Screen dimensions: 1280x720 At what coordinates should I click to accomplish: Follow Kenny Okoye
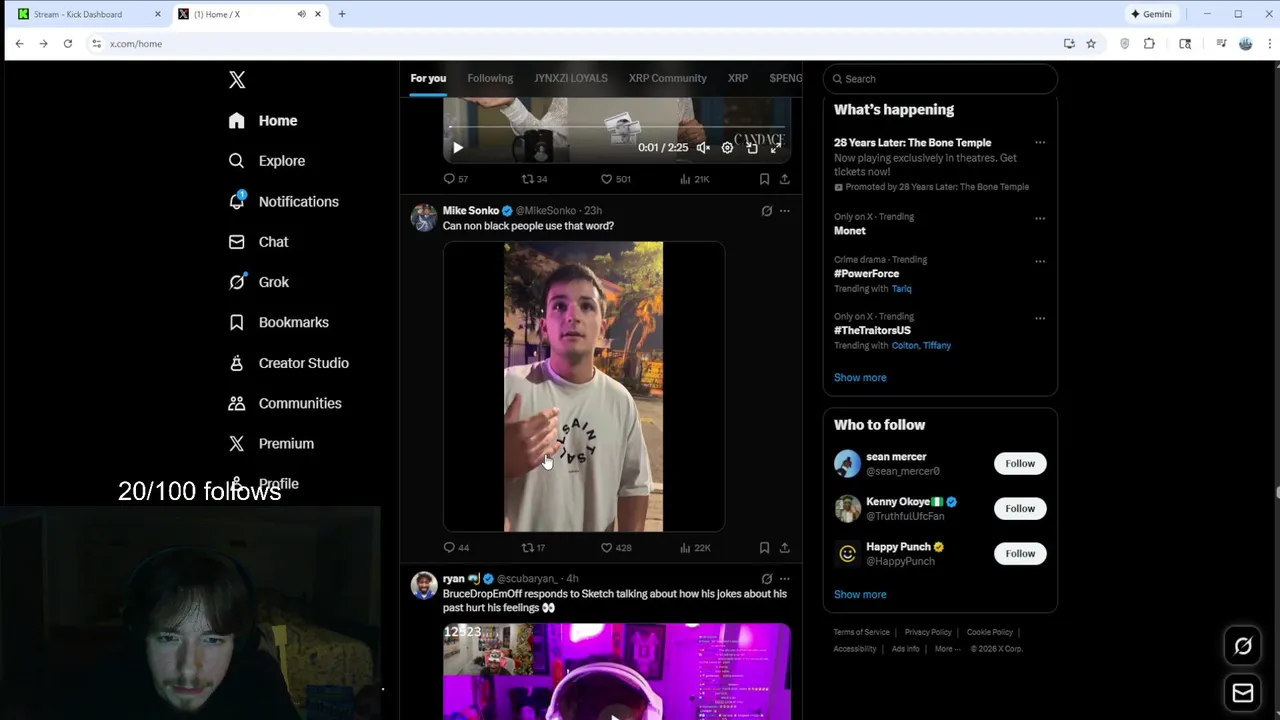pyautogui.click(x=1020, y=508)
